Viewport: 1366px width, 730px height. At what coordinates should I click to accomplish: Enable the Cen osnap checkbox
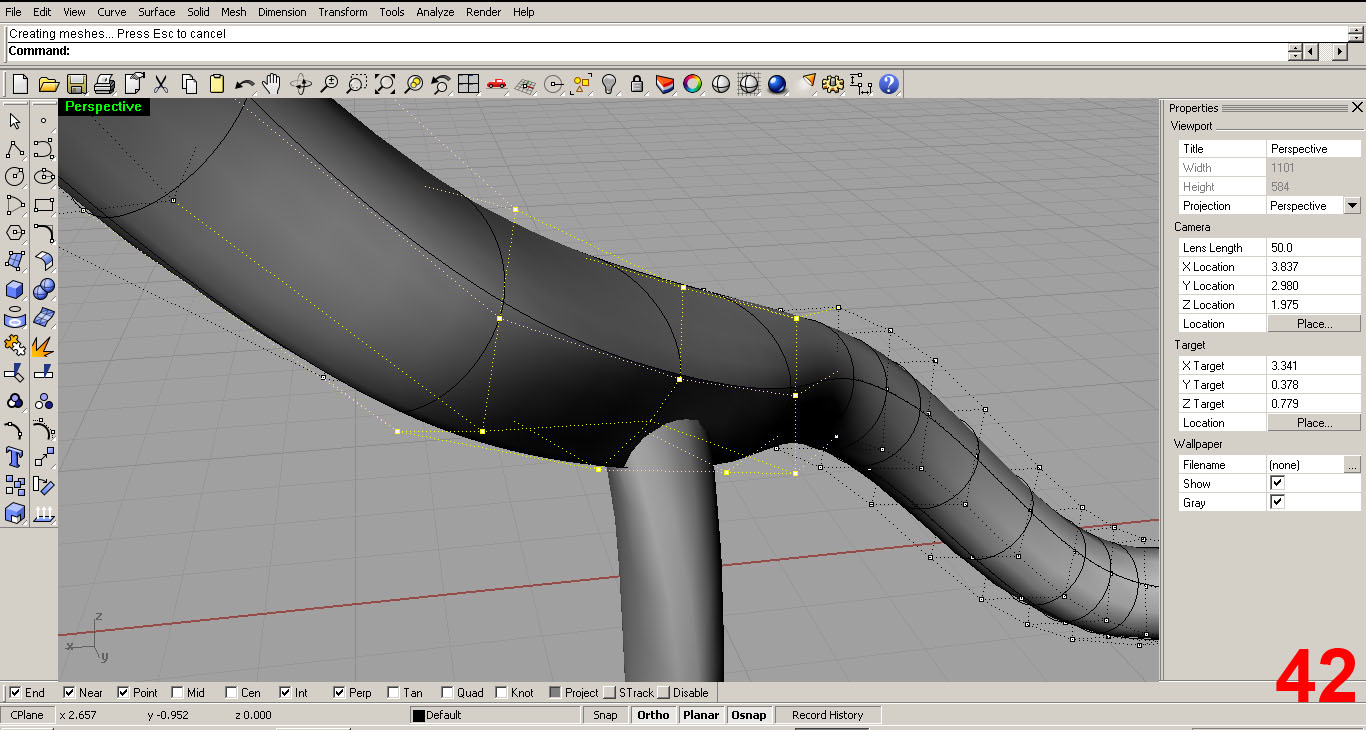tap(231, 692)
